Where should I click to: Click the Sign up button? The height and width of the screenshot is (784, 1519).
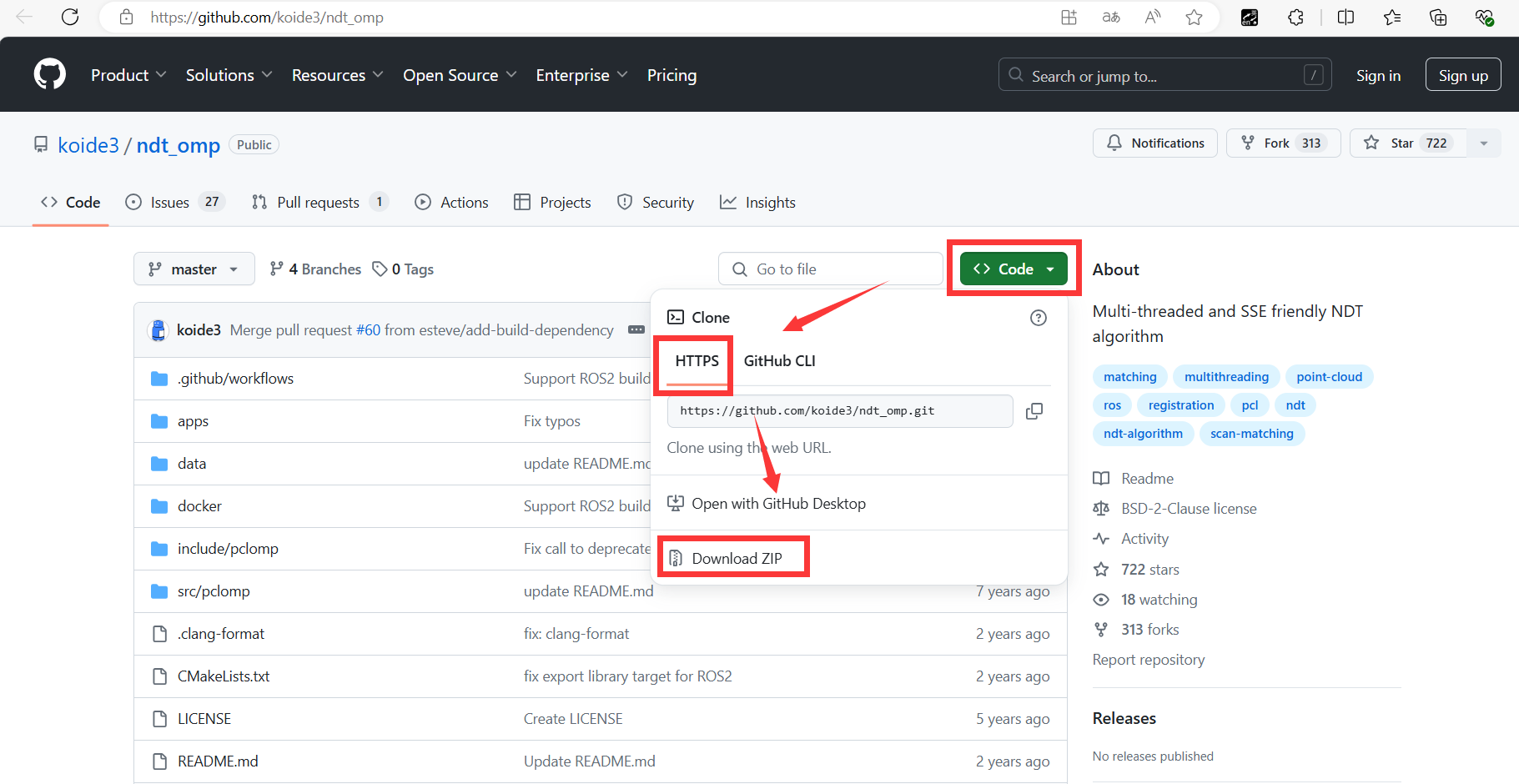click(1463, 75)
